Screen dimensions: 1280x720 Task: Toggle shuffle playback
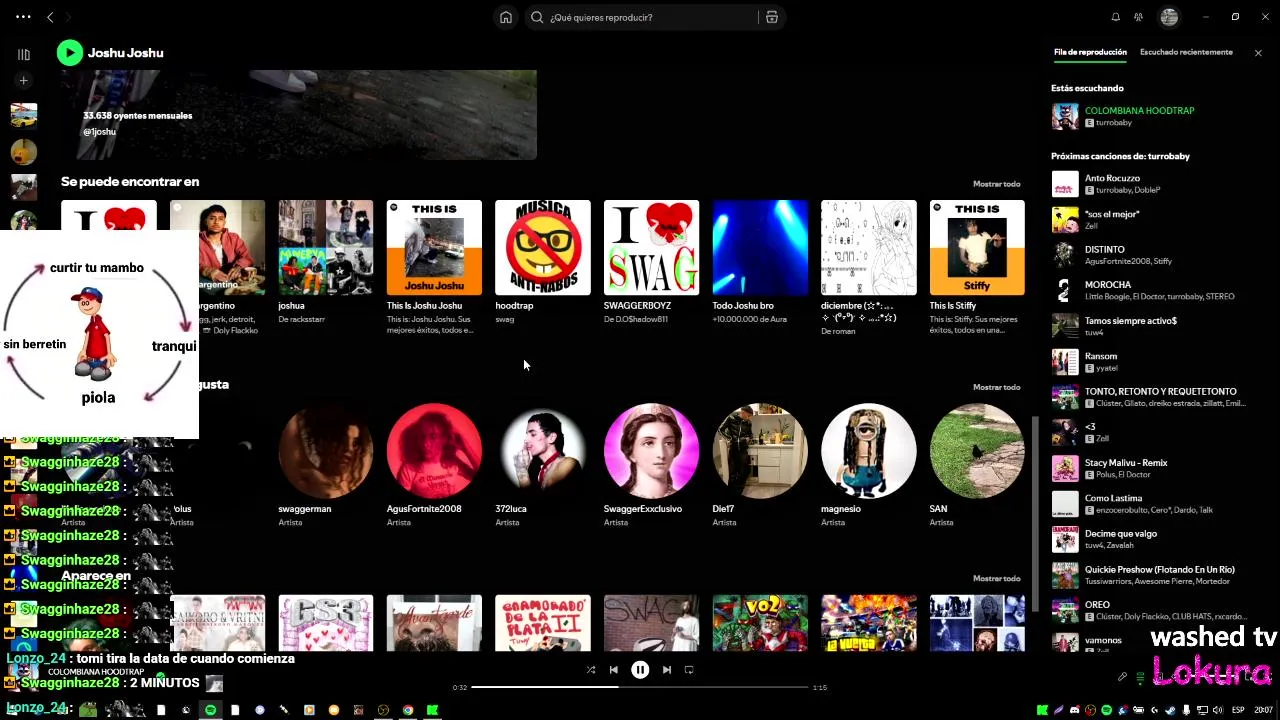click(x=590, y=670)
